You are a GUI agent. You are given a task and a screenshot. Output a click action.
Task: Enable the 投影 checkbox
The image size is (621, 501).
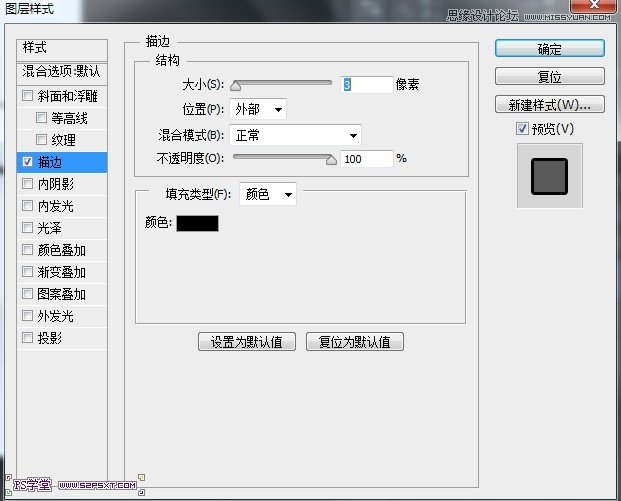coord(28,338)
